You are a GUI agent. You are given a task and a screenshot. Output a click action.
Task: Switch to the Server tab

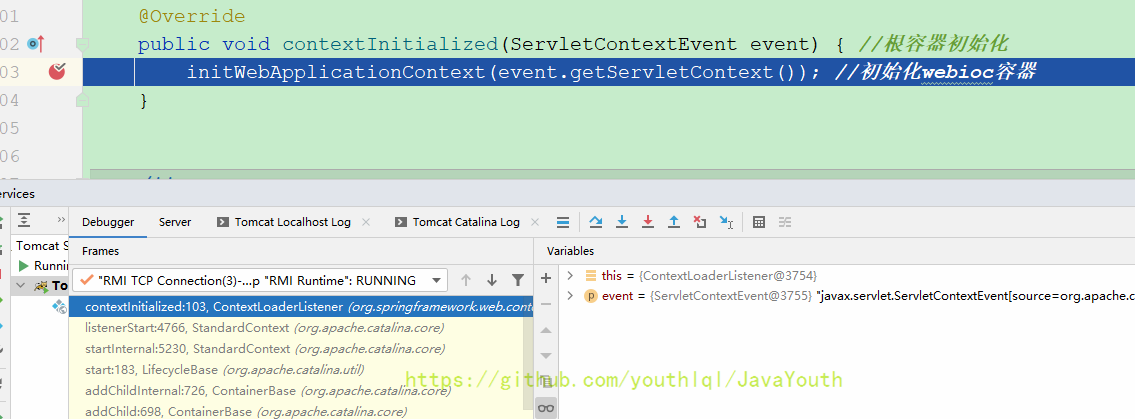(175, 222)
